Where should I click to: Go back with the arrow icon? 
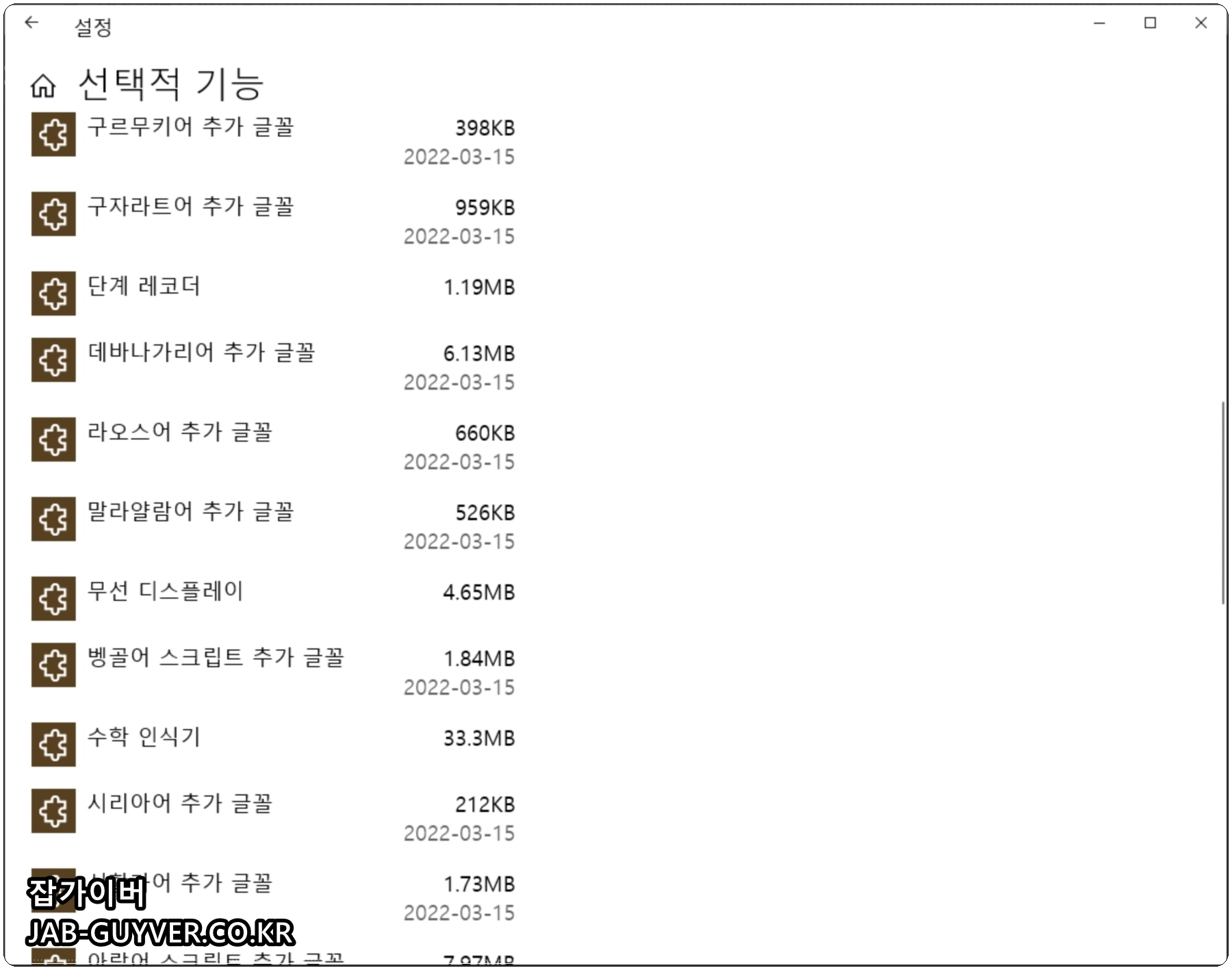[31, 23]
